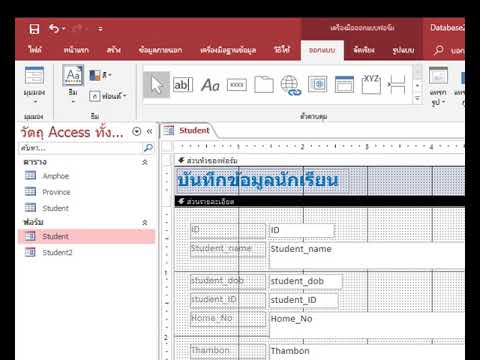This screenshot has width=480, height=360.
Task: Collapse the Forms group in navigation pane
Action: [x=145, y=222]
